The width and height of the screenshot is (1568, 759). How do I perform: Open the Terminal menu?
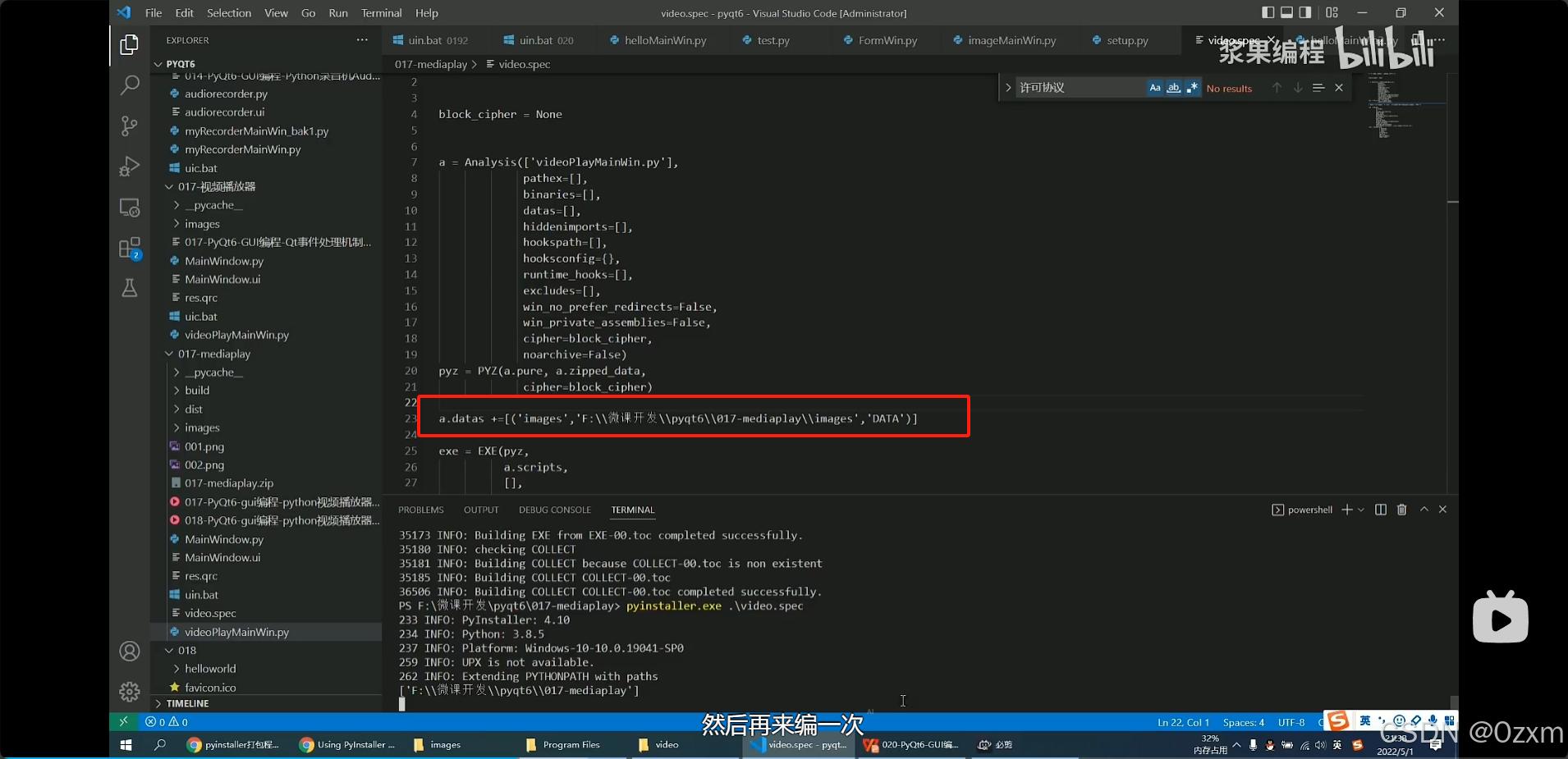[x=381, y=13]
